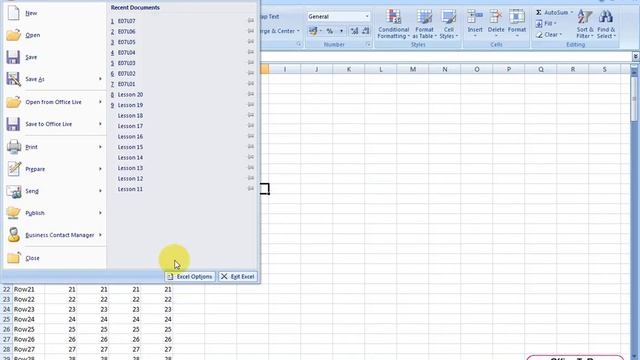
Task: Open Accounting Number Format button
Action: tap(315, 31)
